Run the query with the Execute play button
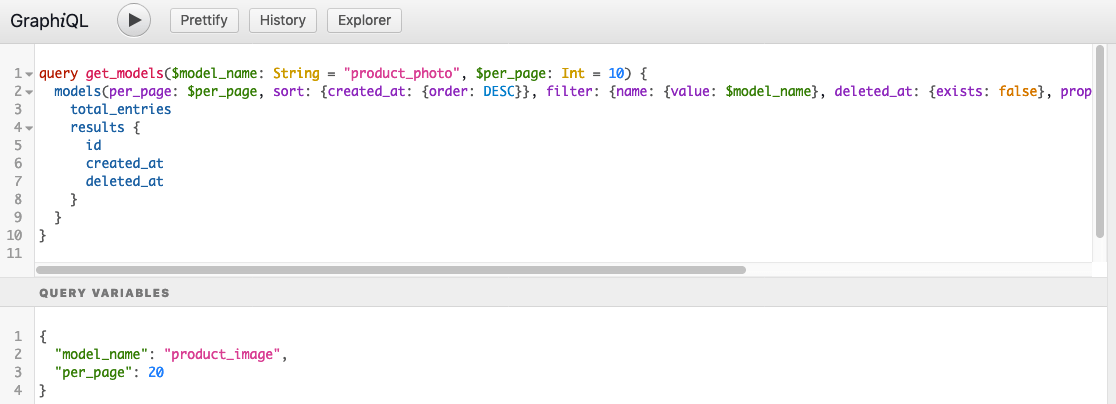Viewport: 1116px width, 404px height. click(134, 19)
